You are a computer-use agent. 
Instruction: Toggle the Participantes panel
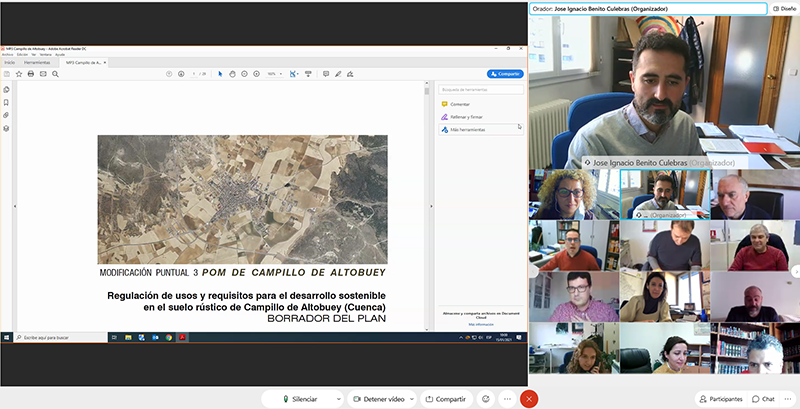(721, 398)
